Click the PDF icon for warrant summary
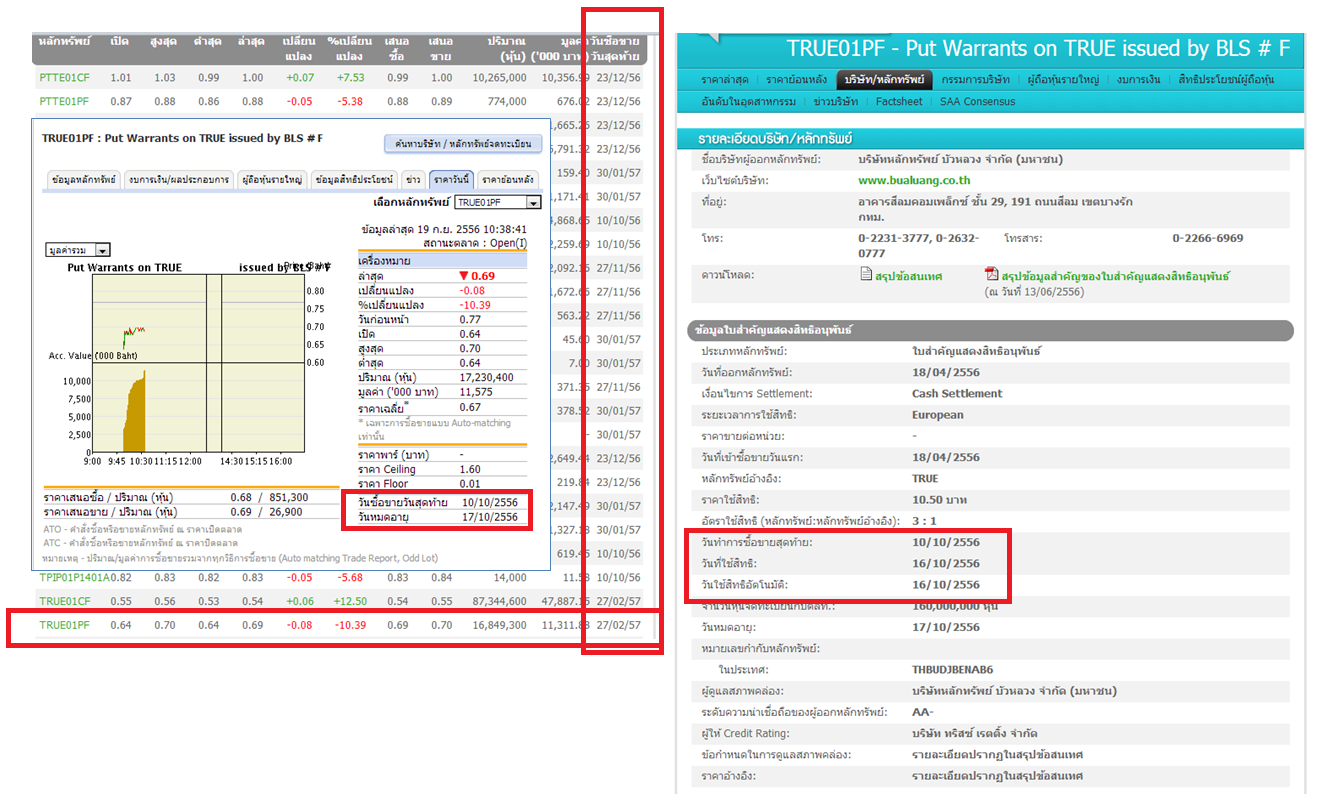 (x=991, y=275)
